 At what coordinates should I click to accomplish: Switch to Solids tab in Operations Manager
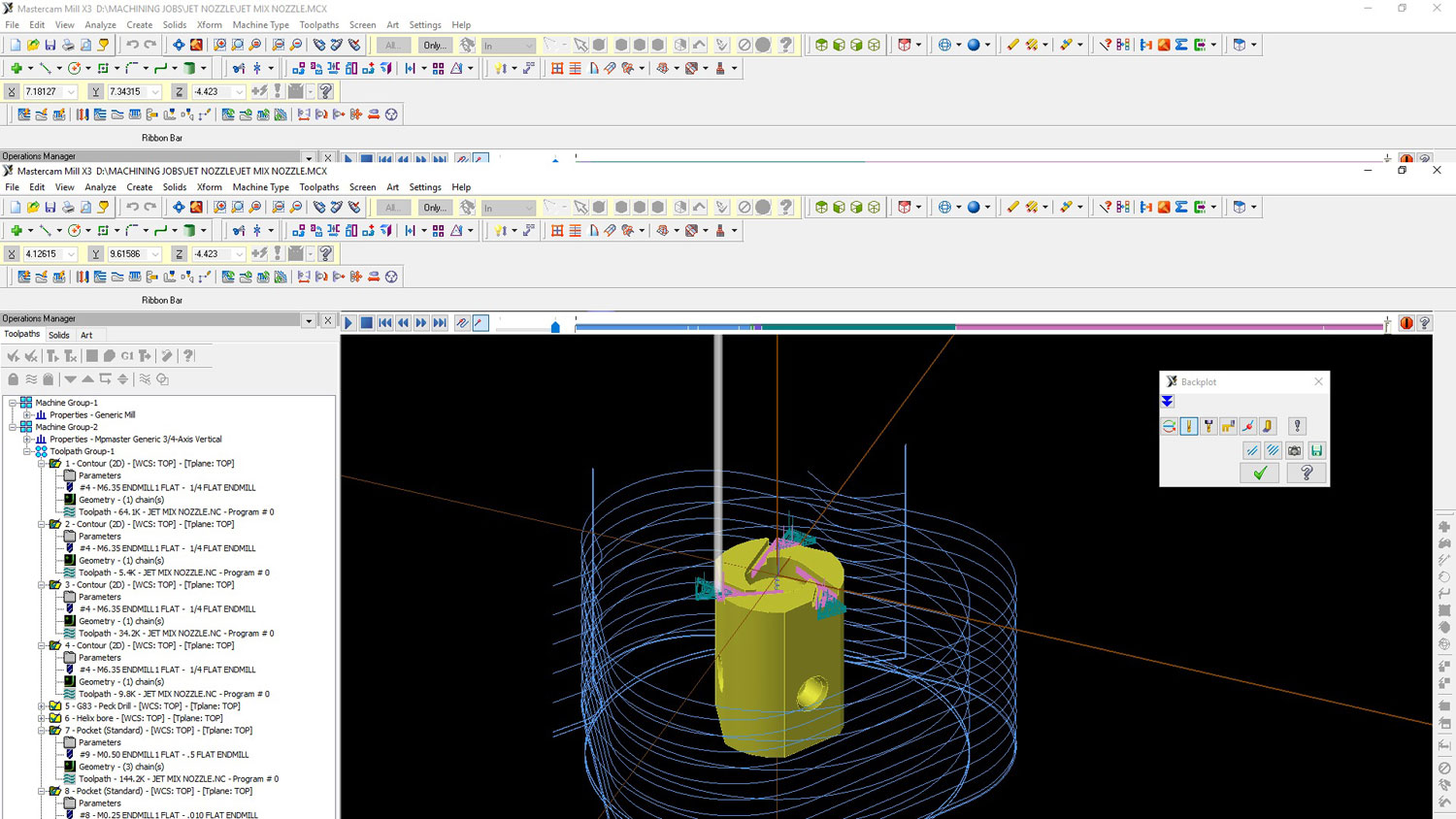coord(59,335)
